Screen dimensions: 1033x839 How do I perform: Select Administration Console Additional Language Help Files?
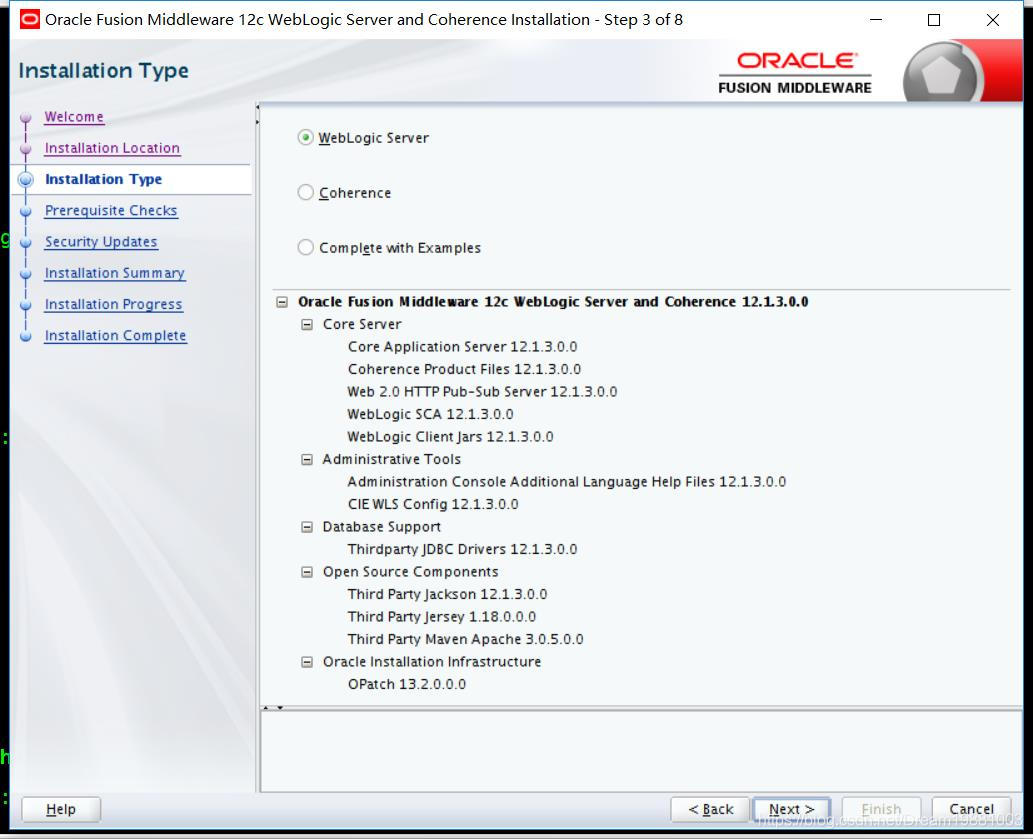tap(567, 482)
